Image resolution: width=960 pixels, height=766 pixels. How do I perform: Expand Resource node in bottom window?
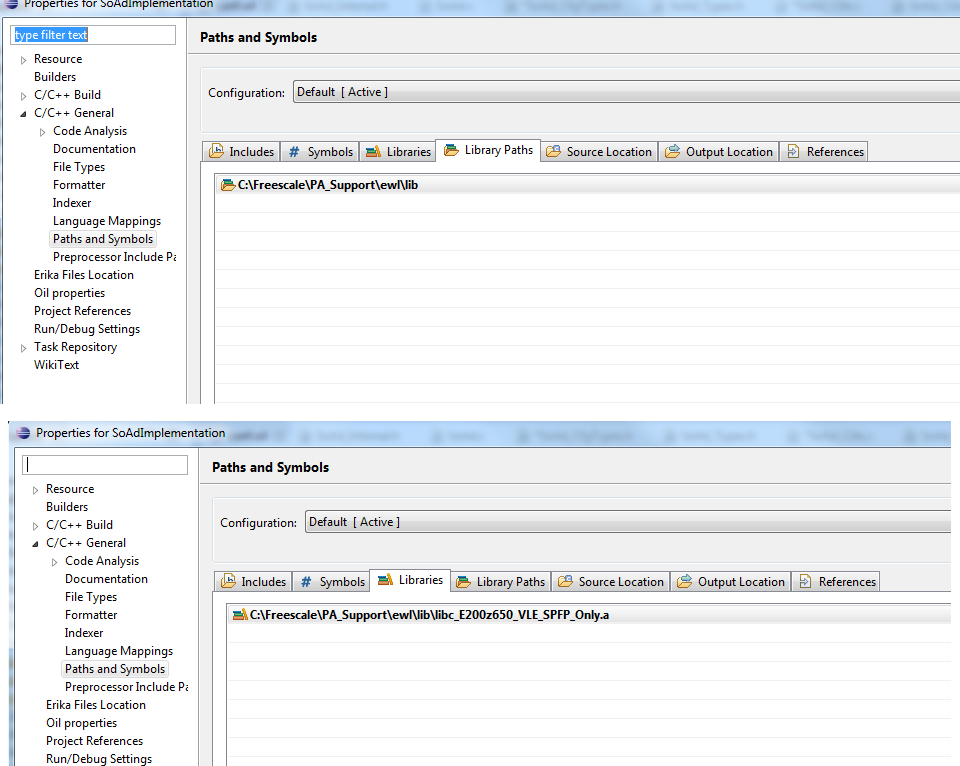[36, 490]
